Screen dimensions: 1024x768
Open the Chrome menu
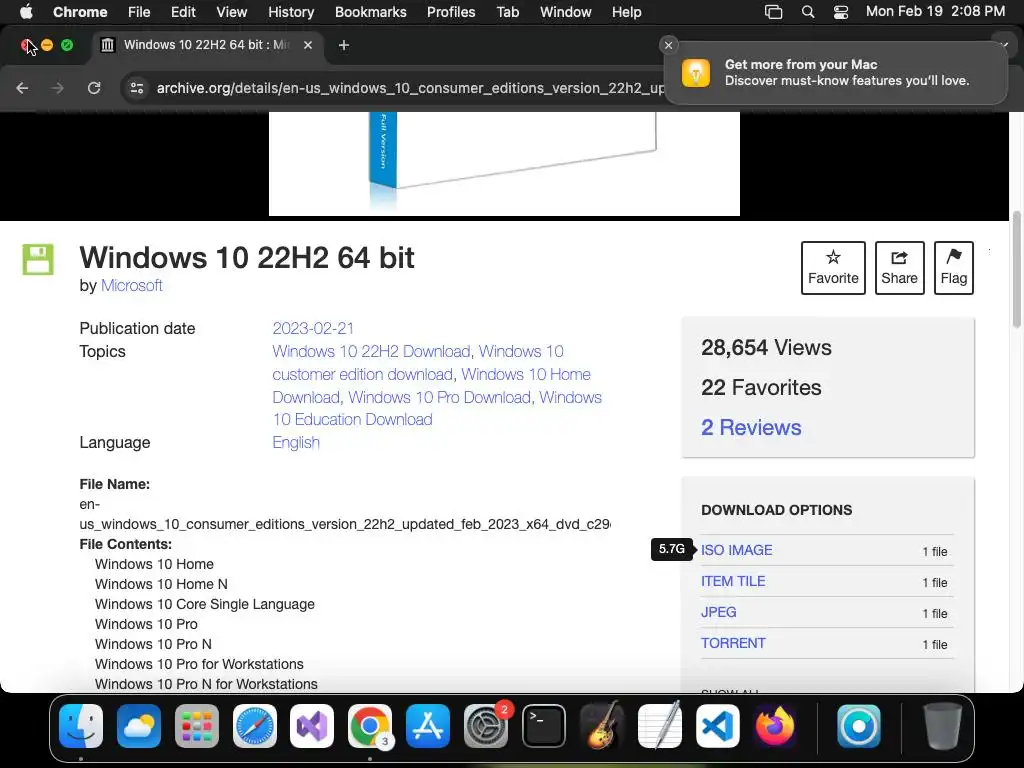[x=80, y=12]
